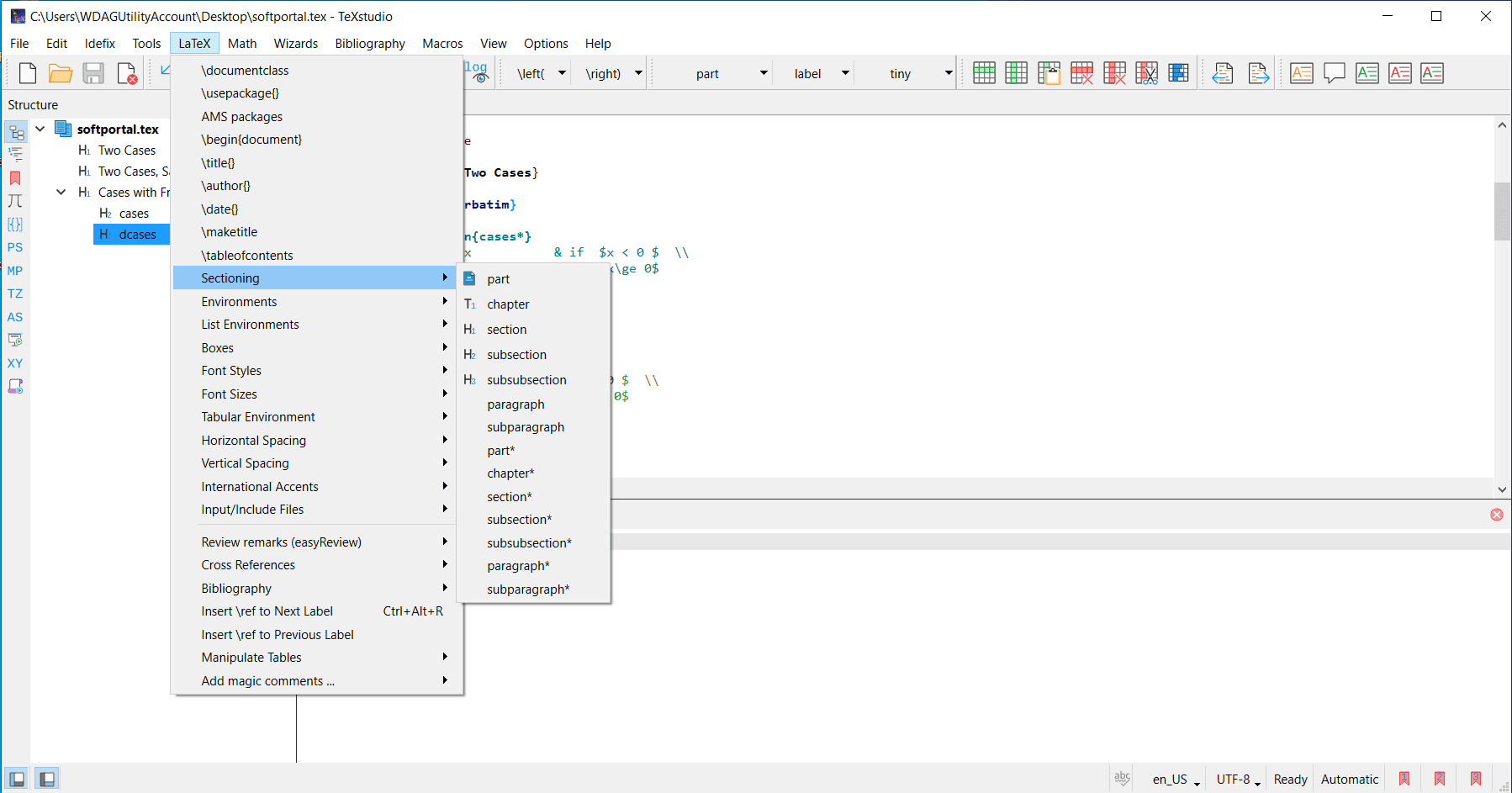The image size is (1512, 793).
Task: Click the en_US language button
Action: (x=1175, y=780)
